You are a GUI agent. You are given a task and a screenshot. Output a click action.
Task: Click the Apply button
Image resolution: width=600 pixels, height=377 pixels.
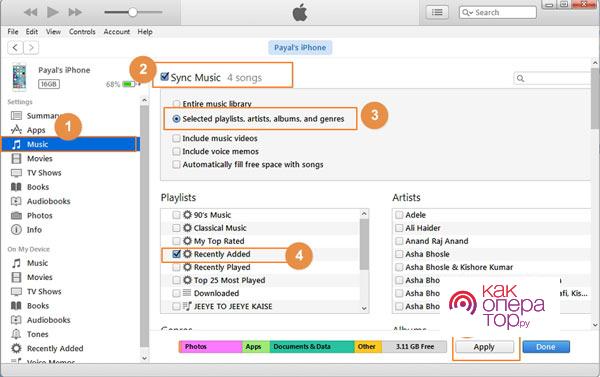tap(484, 347)
